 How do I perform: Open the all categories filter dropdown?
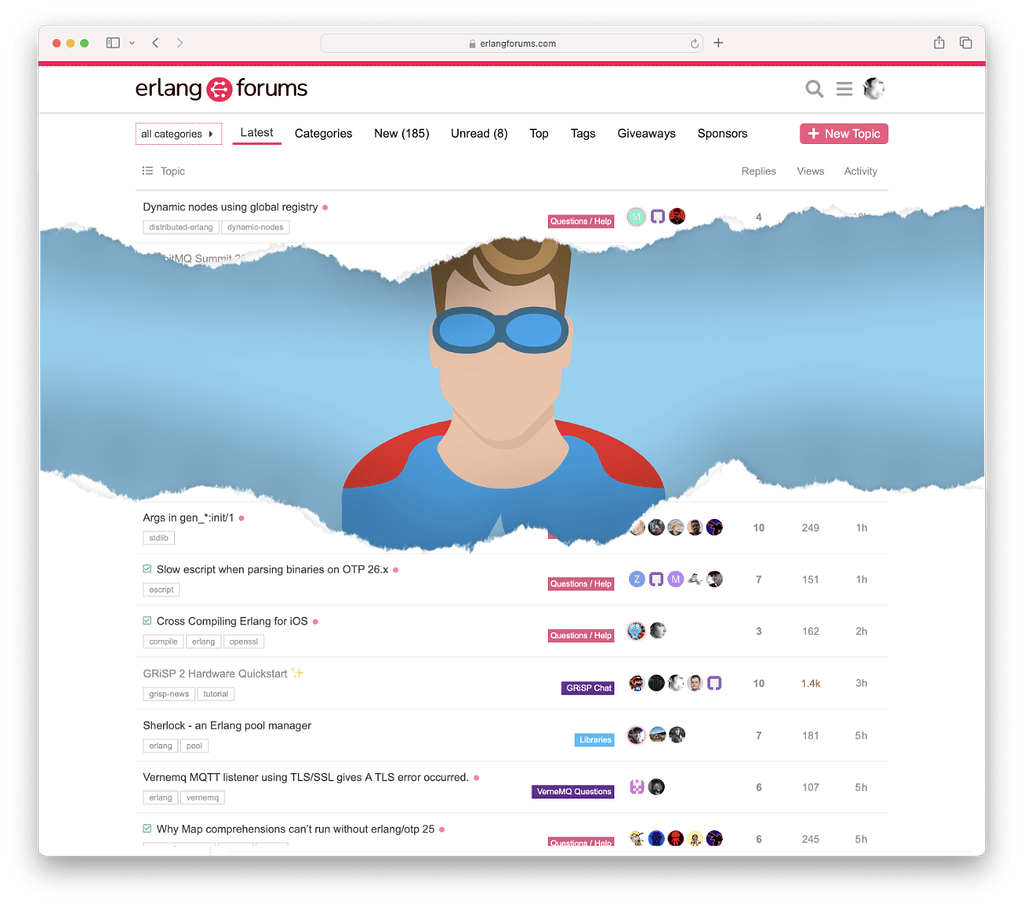(x=178, y=133)
